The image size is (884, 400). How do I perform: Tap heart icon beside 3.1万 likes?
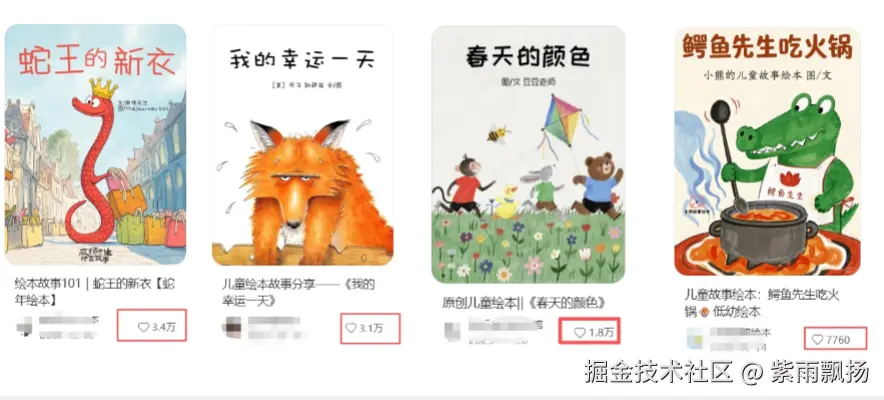351,328
